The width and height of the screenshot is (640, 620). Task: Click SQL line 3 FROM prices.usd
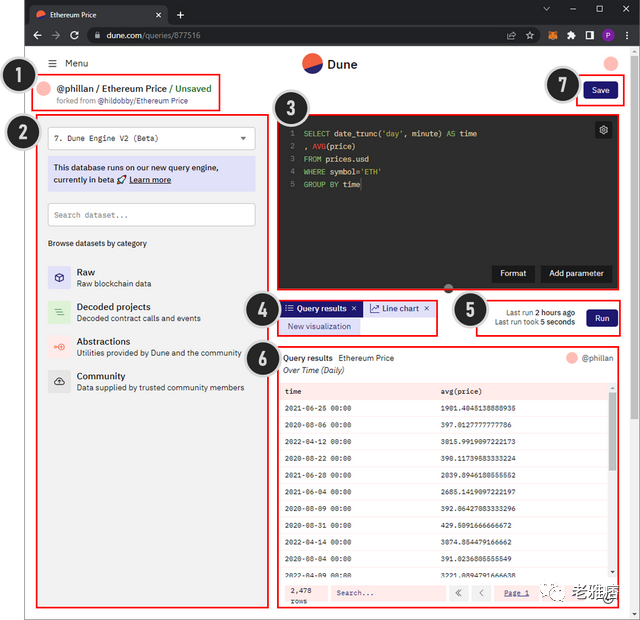click(x=336, y=159)
